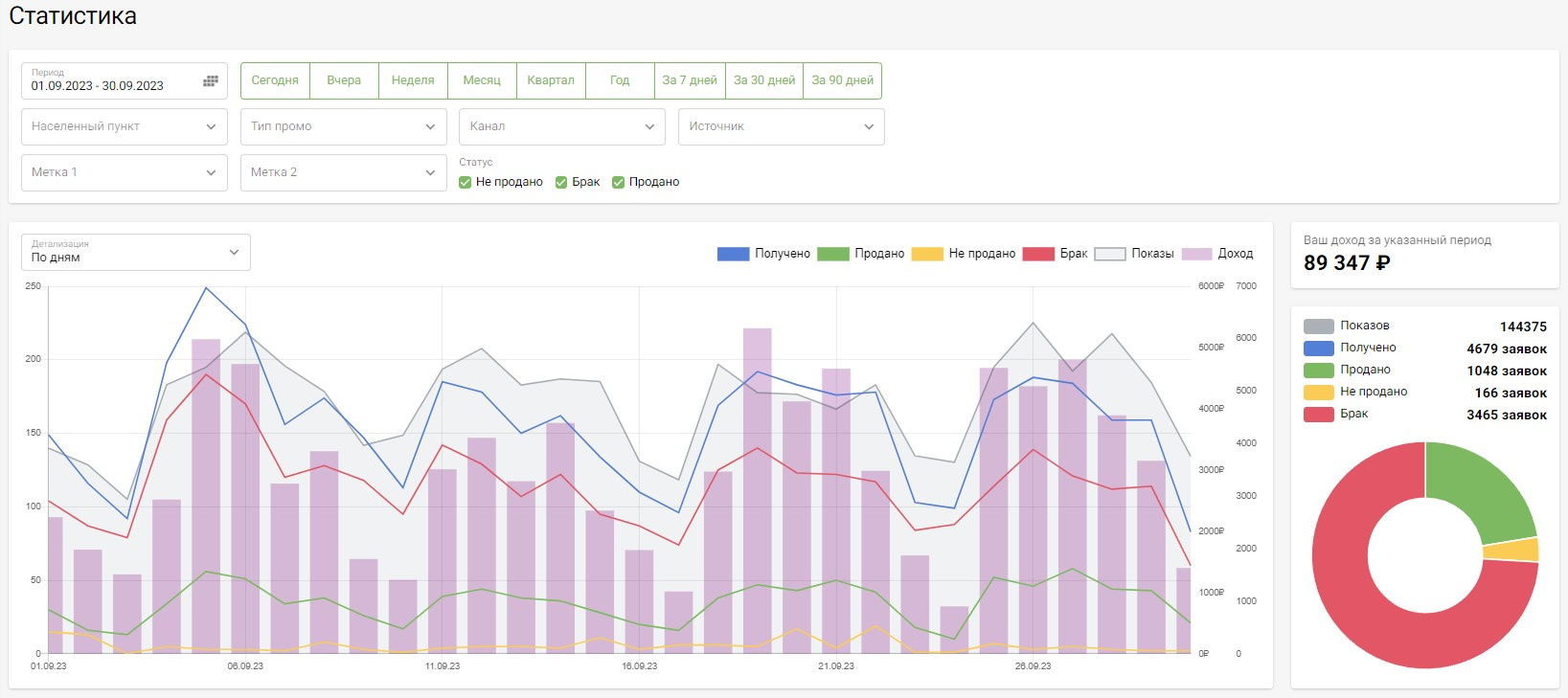The height and width of the screenshot is (698, 1568).
Task: Toggle the yellow Не продано chart legend box
Action: pos(926,254)
